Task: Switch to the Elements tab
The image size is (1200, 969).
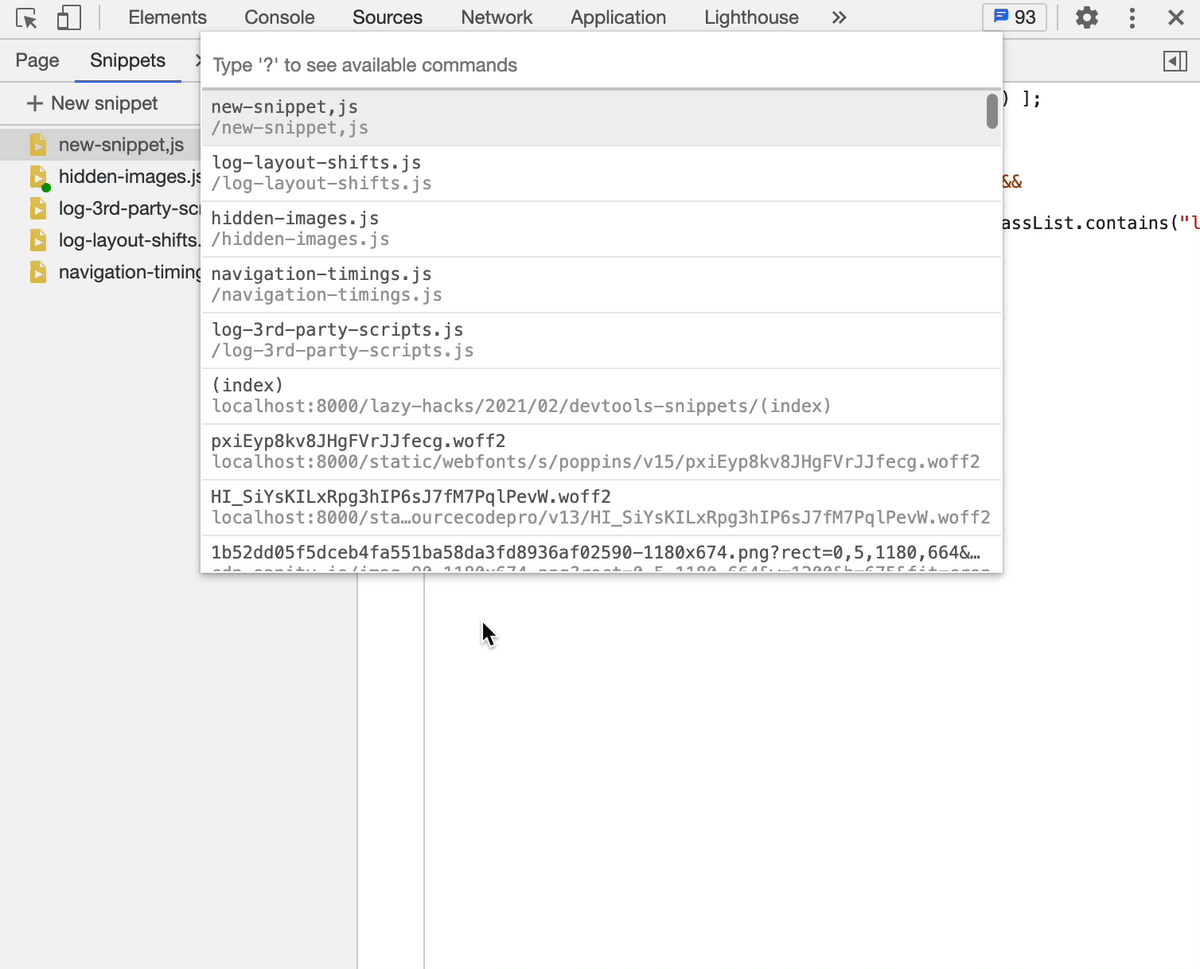Action: tap(167, 17)
